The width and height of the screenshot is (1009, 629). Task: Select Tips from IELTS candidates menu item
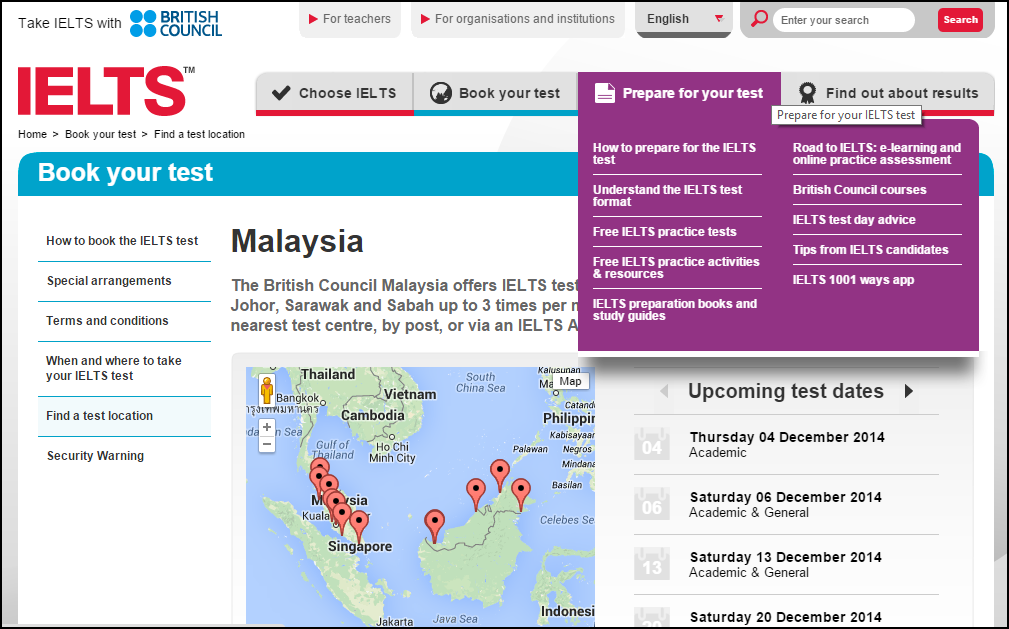[x=871, y=250]
